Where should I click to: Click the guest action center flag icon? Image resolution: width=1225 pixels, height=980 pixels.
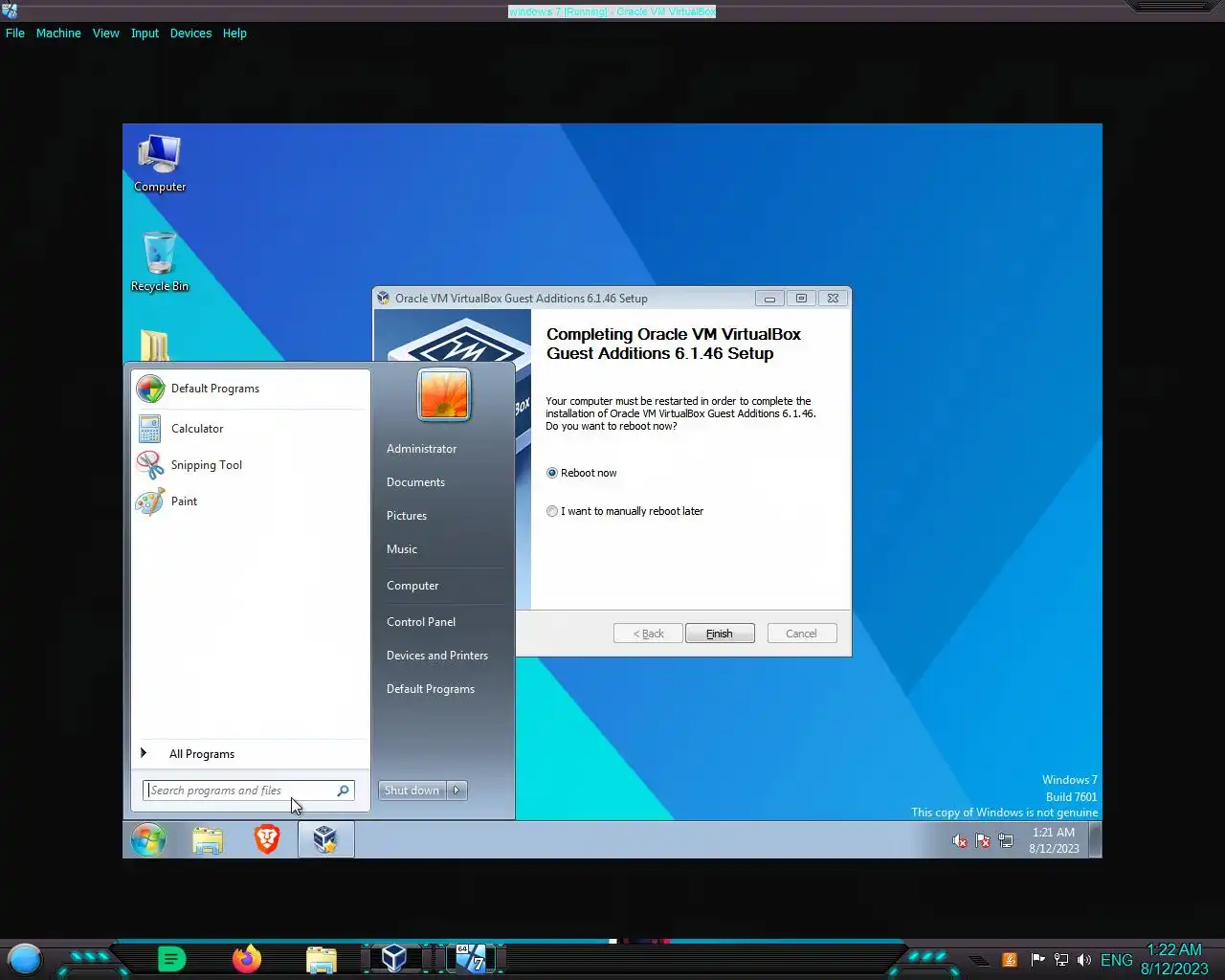click(983, 841)
